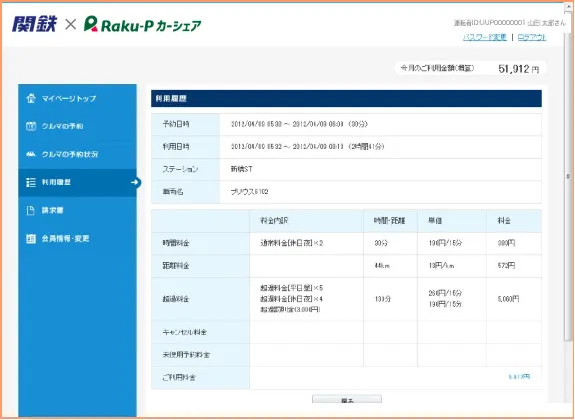
Task: Click the プリウス vehicle name value
Action: coord(249,191)
